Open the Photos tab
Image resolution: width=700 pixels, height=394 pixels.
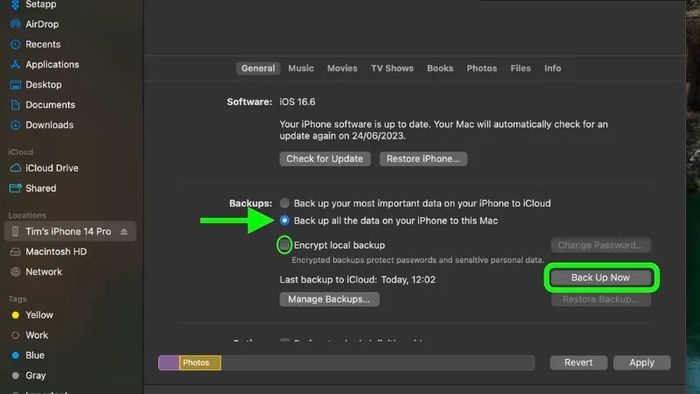pos(482,68)
